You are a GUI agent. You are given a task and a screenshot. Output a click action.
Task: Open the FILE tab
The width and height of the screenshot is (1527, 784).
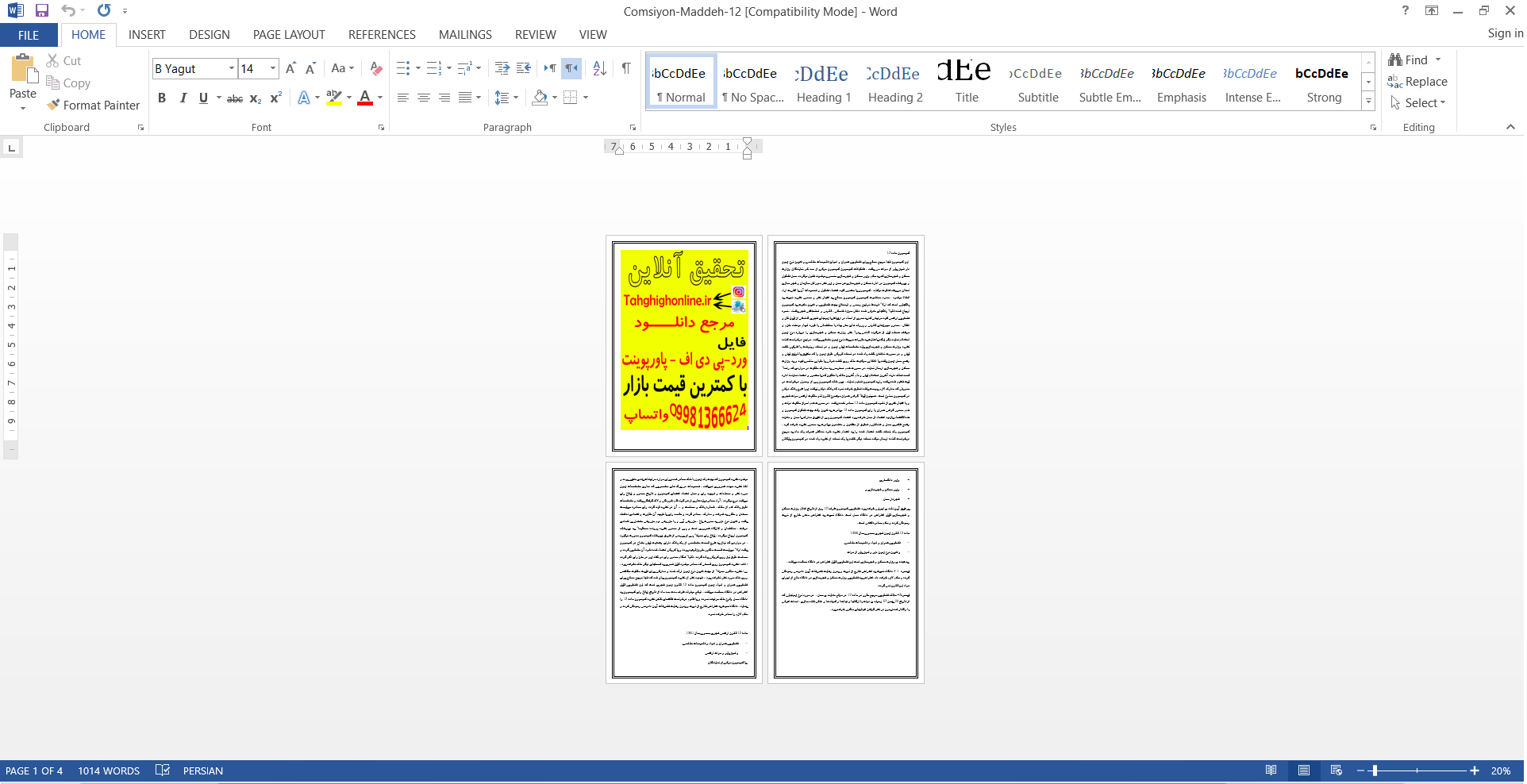pyautogui.click(x=29, y=35)
